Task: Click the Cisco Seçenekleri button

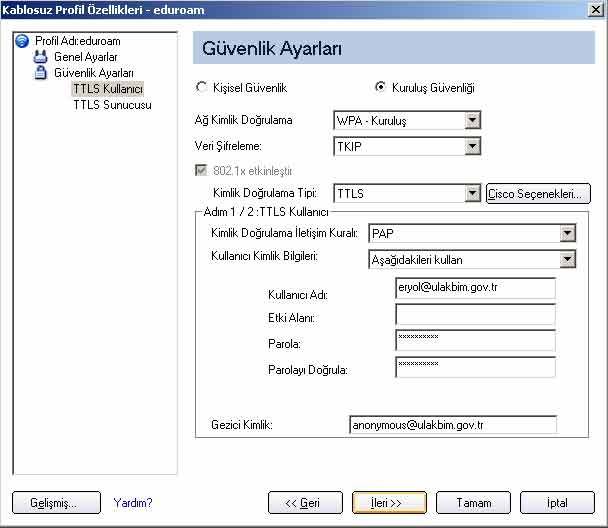Action: 538,193
